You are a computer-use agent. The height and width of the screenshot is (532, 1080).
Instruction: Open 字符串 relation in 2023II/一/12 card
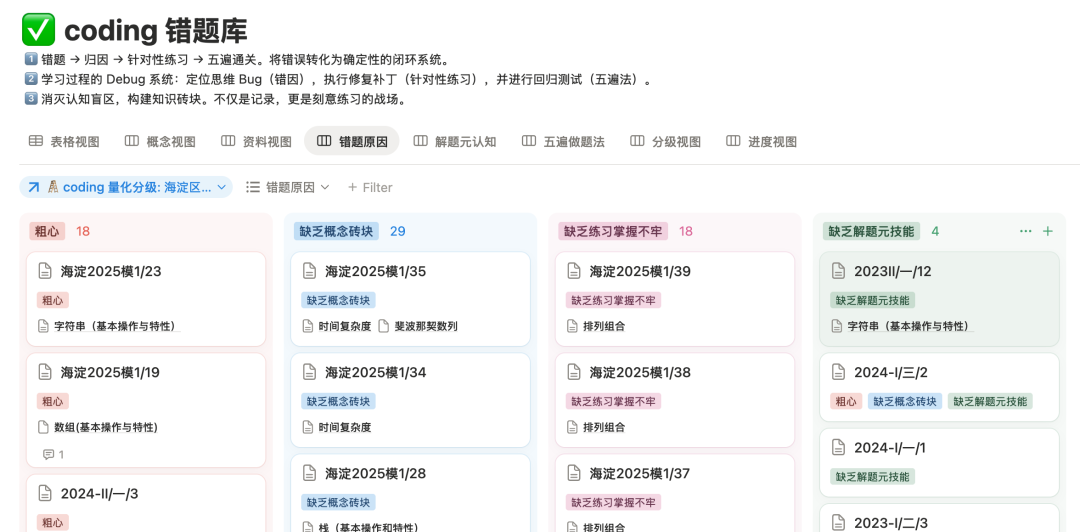click(903, 326)
